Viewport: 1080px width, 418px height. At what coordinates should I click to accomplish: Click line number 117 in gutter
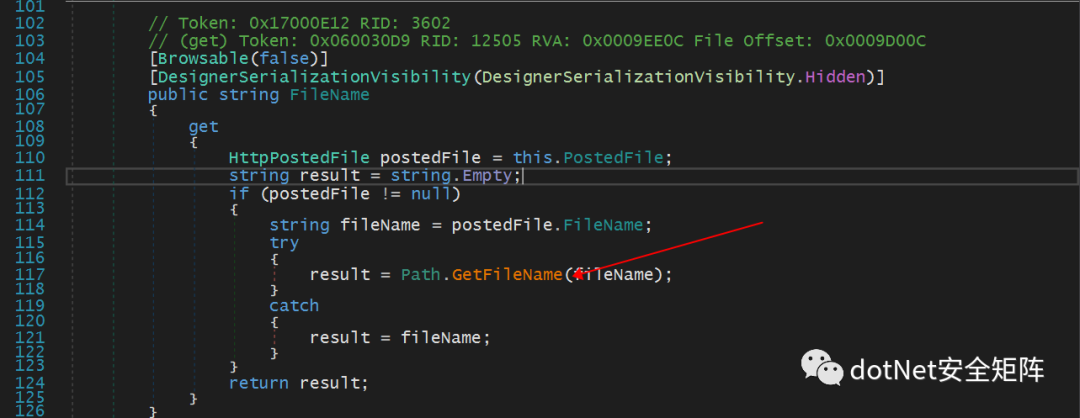31,274
